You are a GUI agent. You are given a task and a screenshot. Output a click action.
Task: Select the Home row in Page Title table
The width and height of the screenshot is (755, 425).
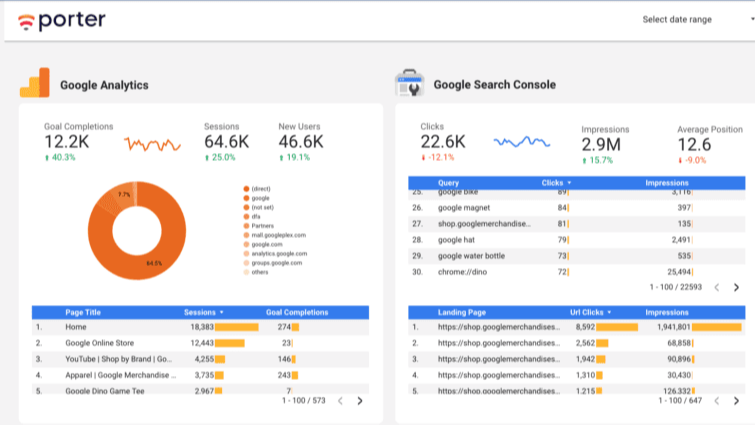tap(76, 327)
